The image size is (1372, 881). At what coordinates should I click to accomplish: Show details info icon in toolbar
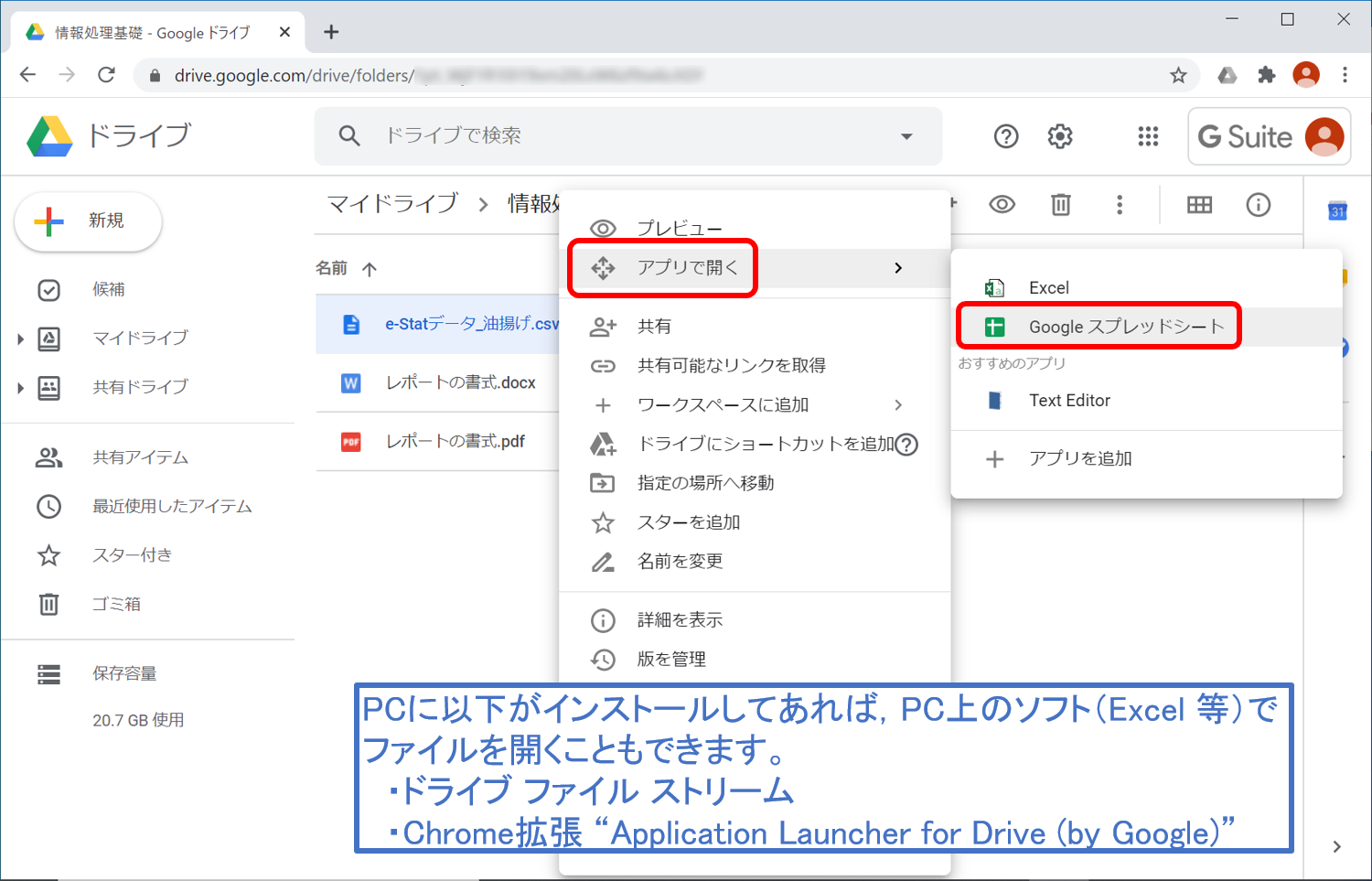pyautogui.click(x=1259, y=205)
